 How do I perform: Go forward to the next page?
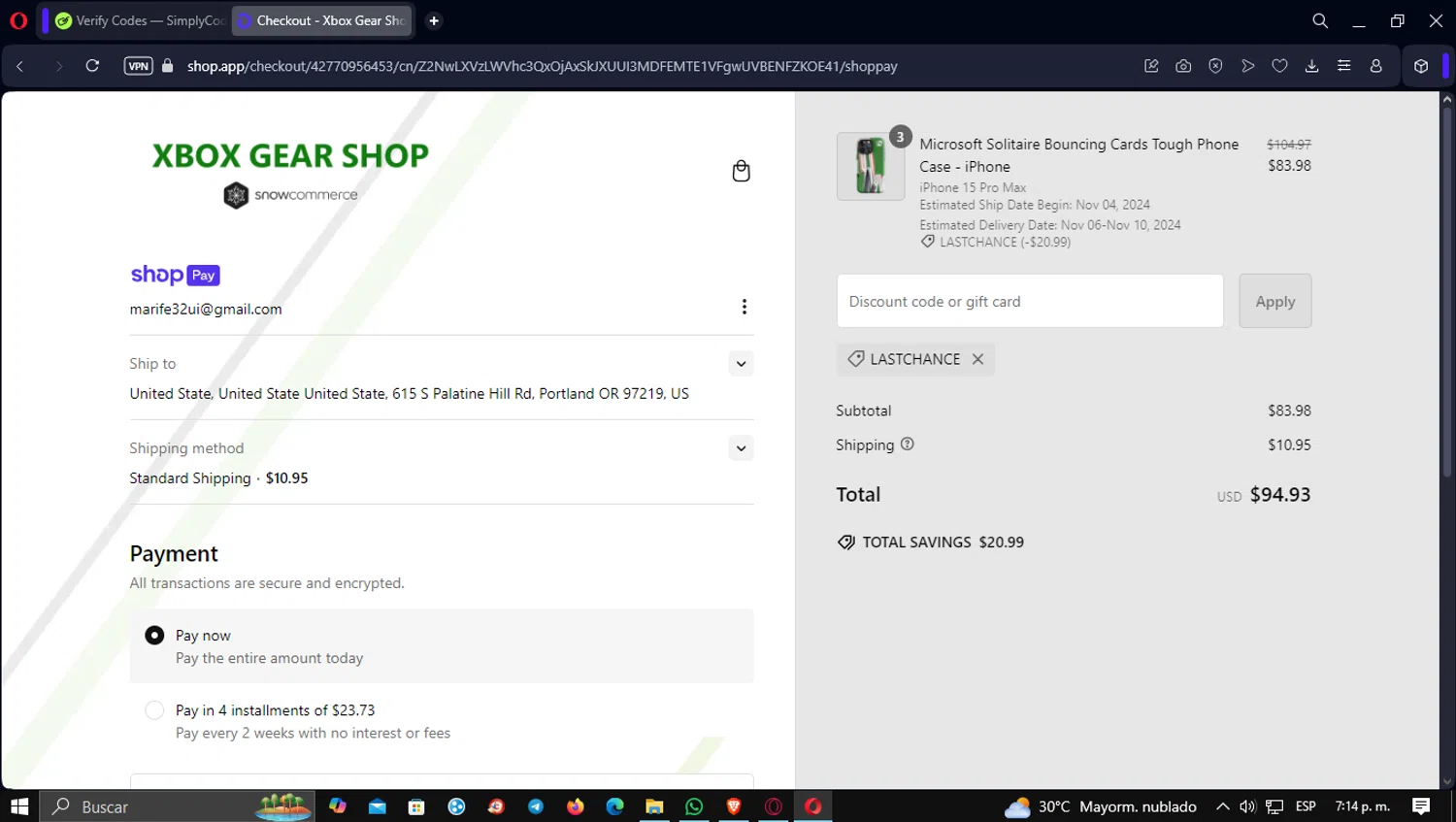58,66
